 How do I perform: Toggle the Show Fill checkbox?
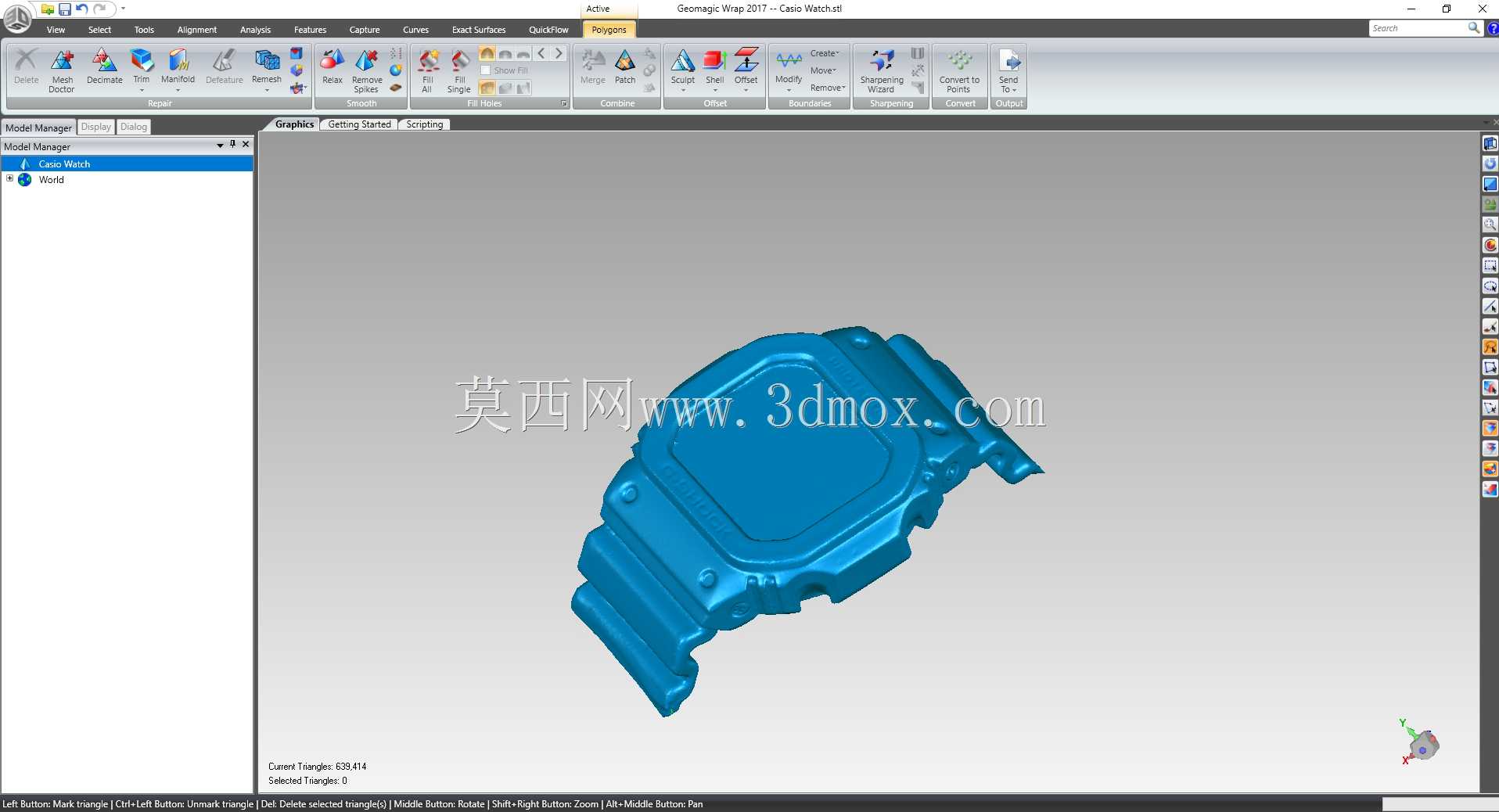(486, 70)
